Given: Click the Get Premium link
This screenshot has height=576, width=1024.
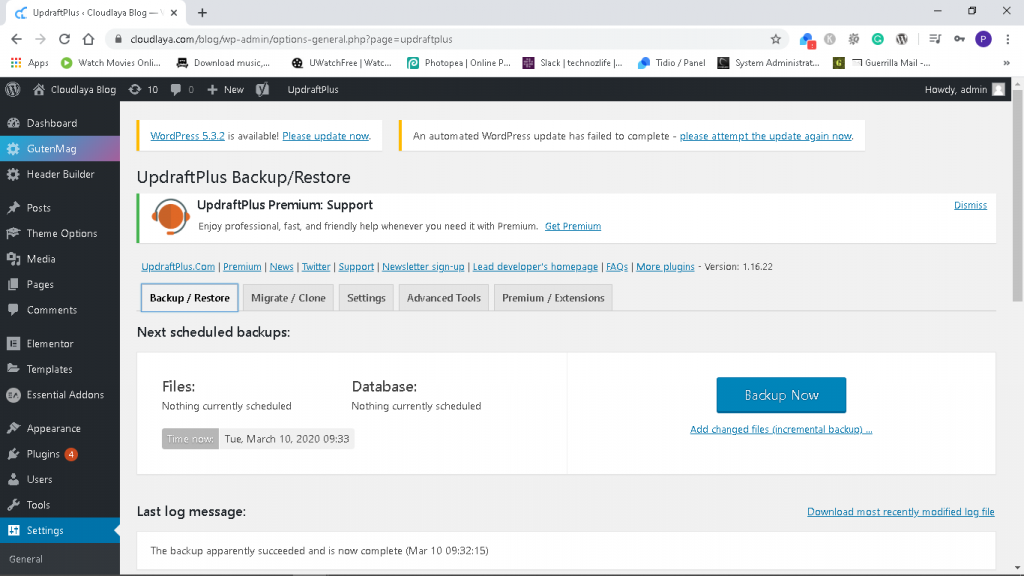Looking at the screenshot, I should click(573, 226).
